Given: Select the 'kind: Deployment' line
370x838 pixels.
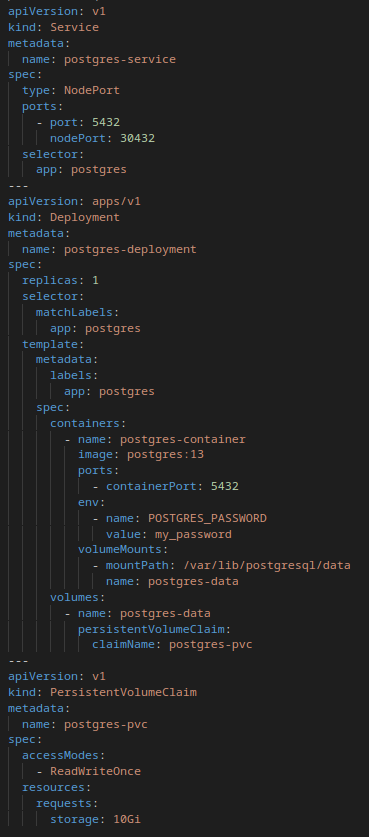Looking at the screenshot, I should (x=64, y=217).
